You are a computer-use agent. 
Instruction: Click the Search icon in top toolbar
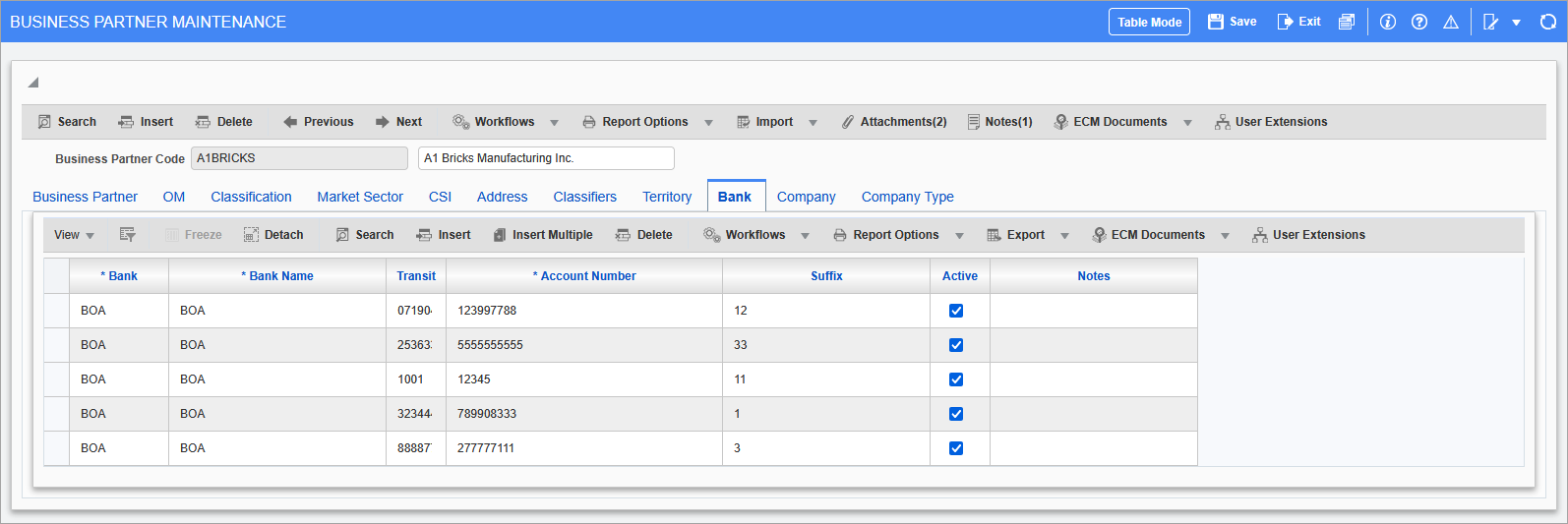[x=44, y=122]
